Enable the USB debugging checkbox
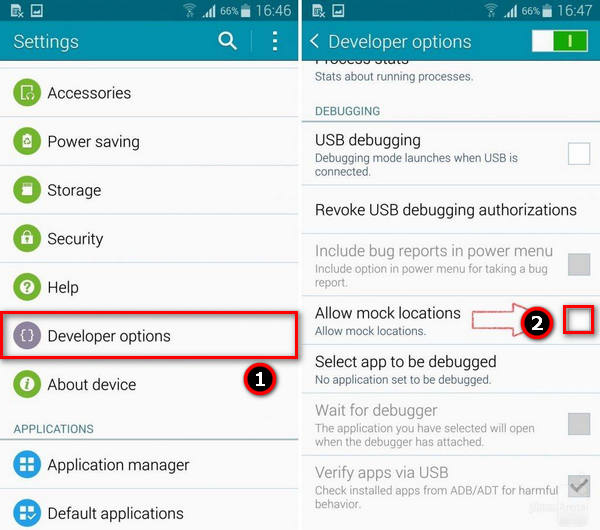The image size is (600, 530). coord(579,153)
